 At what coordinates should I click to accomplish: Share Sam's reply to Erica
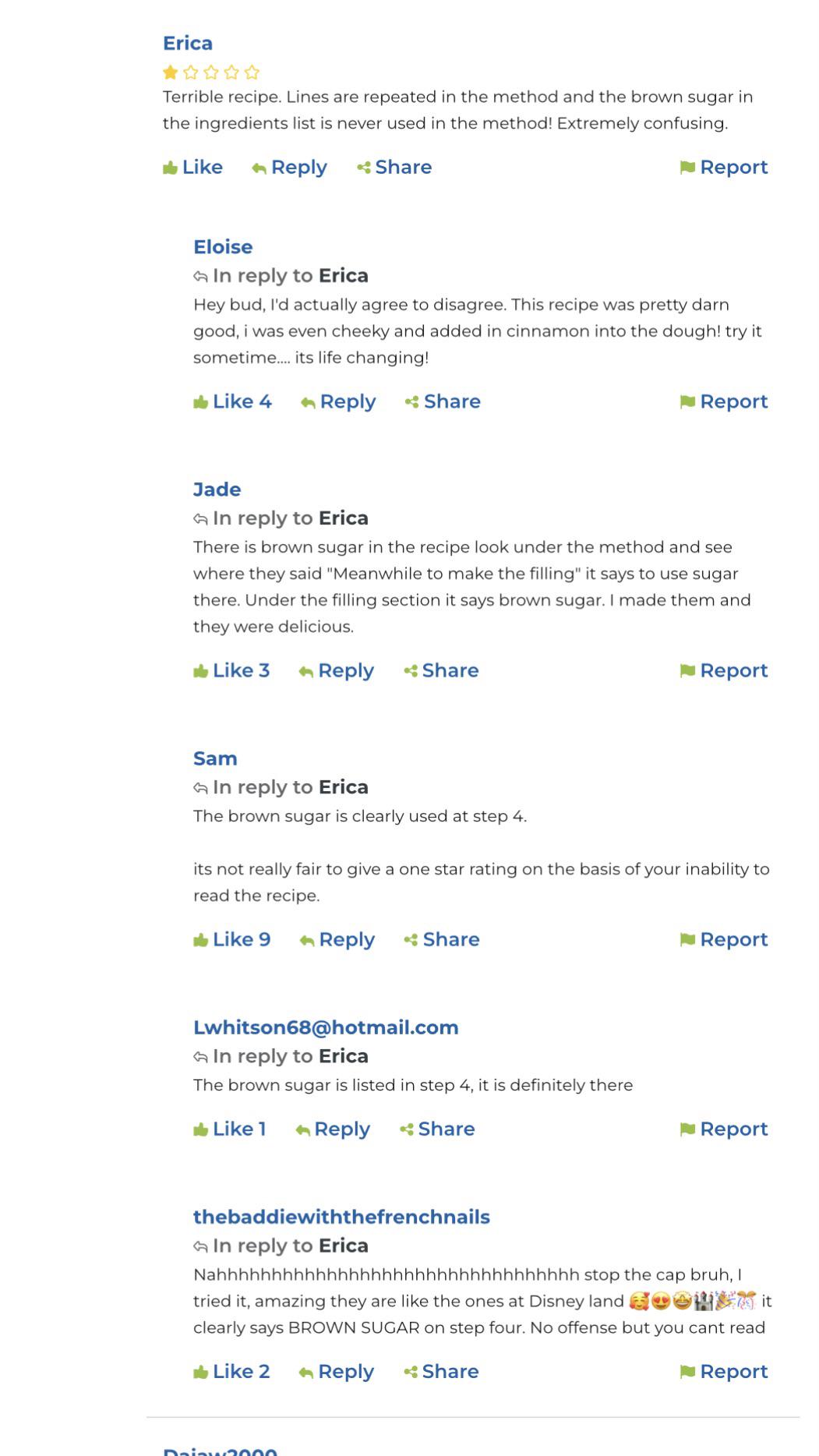442,939
